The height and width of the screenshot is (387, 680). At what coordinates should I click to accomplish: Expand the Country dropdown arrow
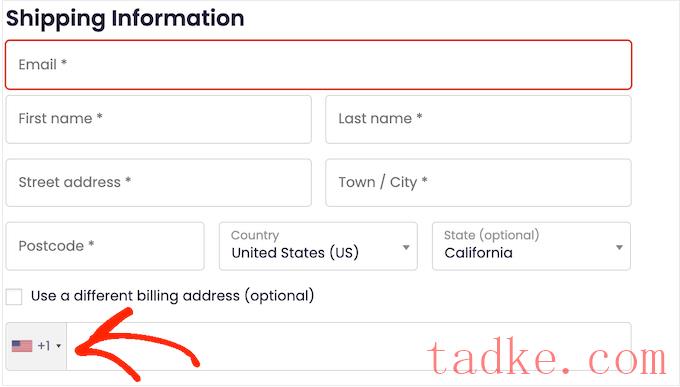pos(406,247)
